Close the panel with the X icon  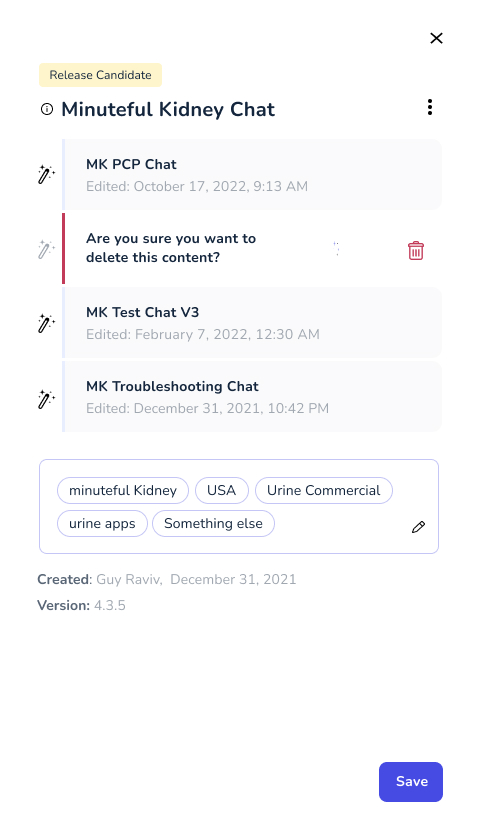(436, 38)
